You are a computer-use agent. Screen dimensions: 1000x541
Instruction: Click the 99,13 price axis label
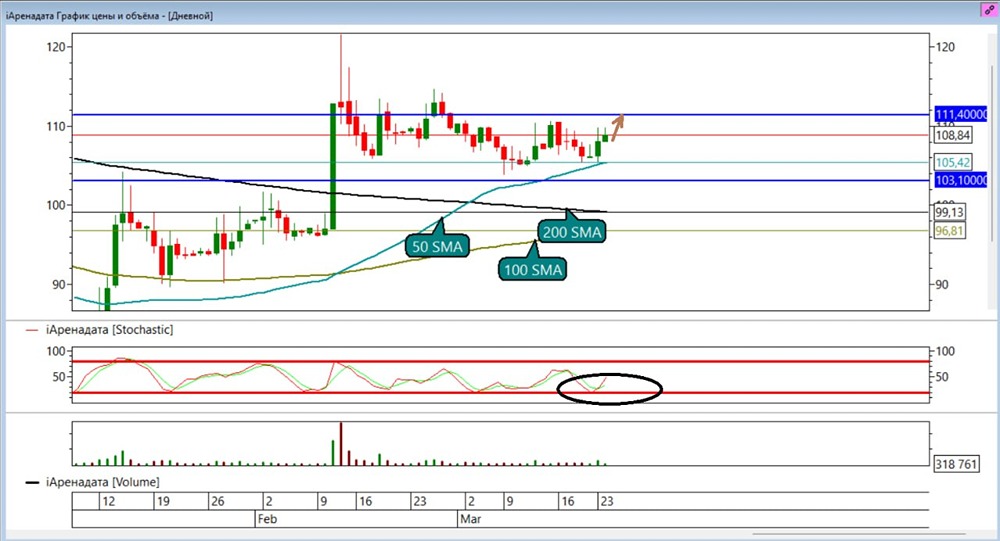[950, 212]
